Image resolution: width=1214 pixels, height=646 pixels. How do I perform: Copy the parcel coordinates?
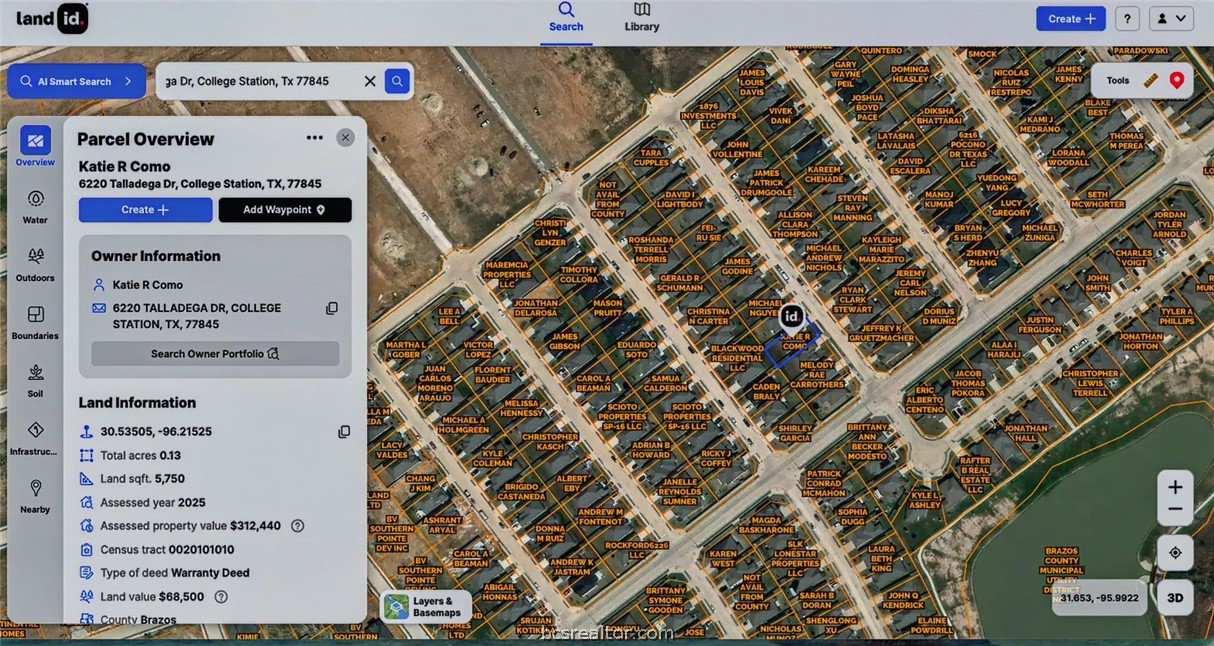[x=344, y=432]
